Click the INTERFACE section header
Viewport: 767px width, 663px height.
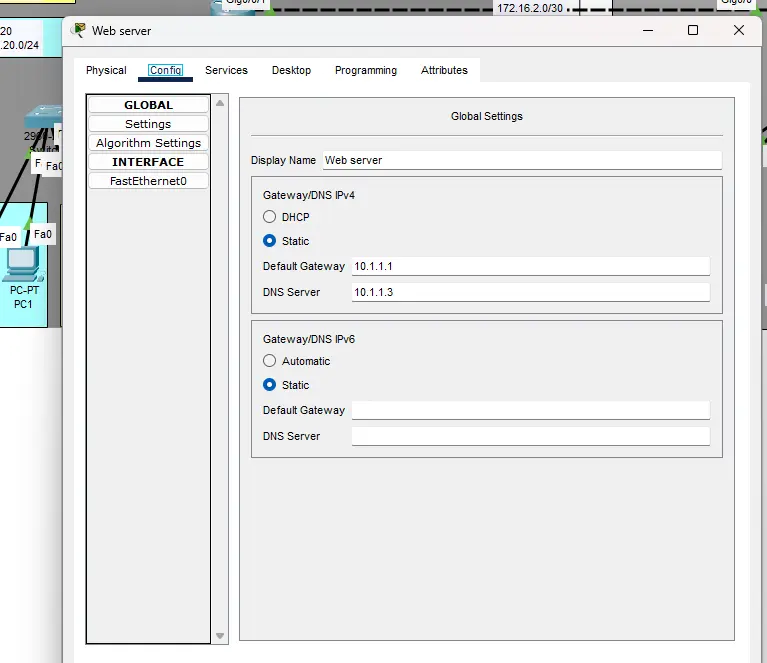(x=148, y=162)
